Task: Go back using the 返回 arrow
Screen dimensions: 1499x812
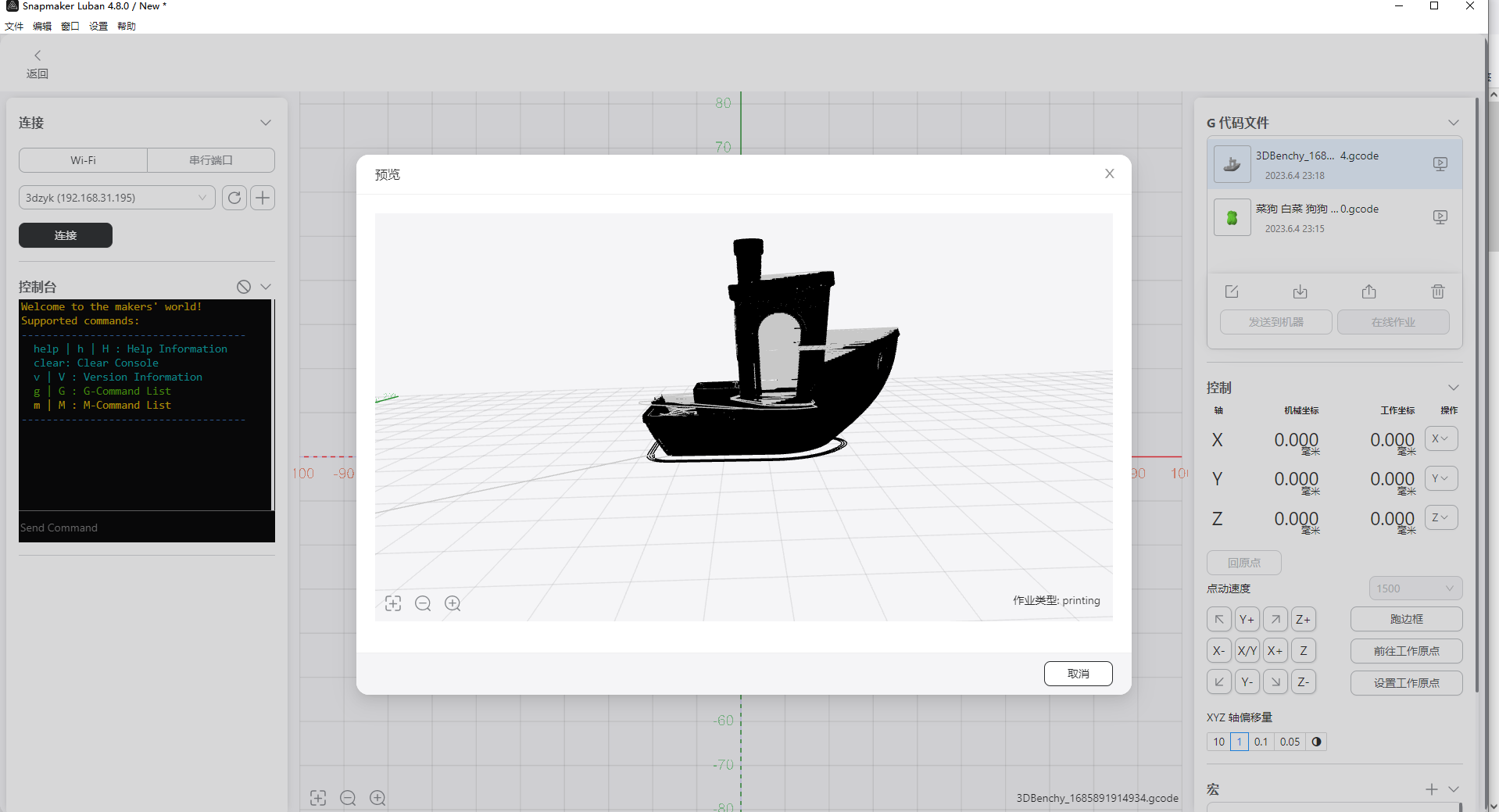Action: (37, 63)
